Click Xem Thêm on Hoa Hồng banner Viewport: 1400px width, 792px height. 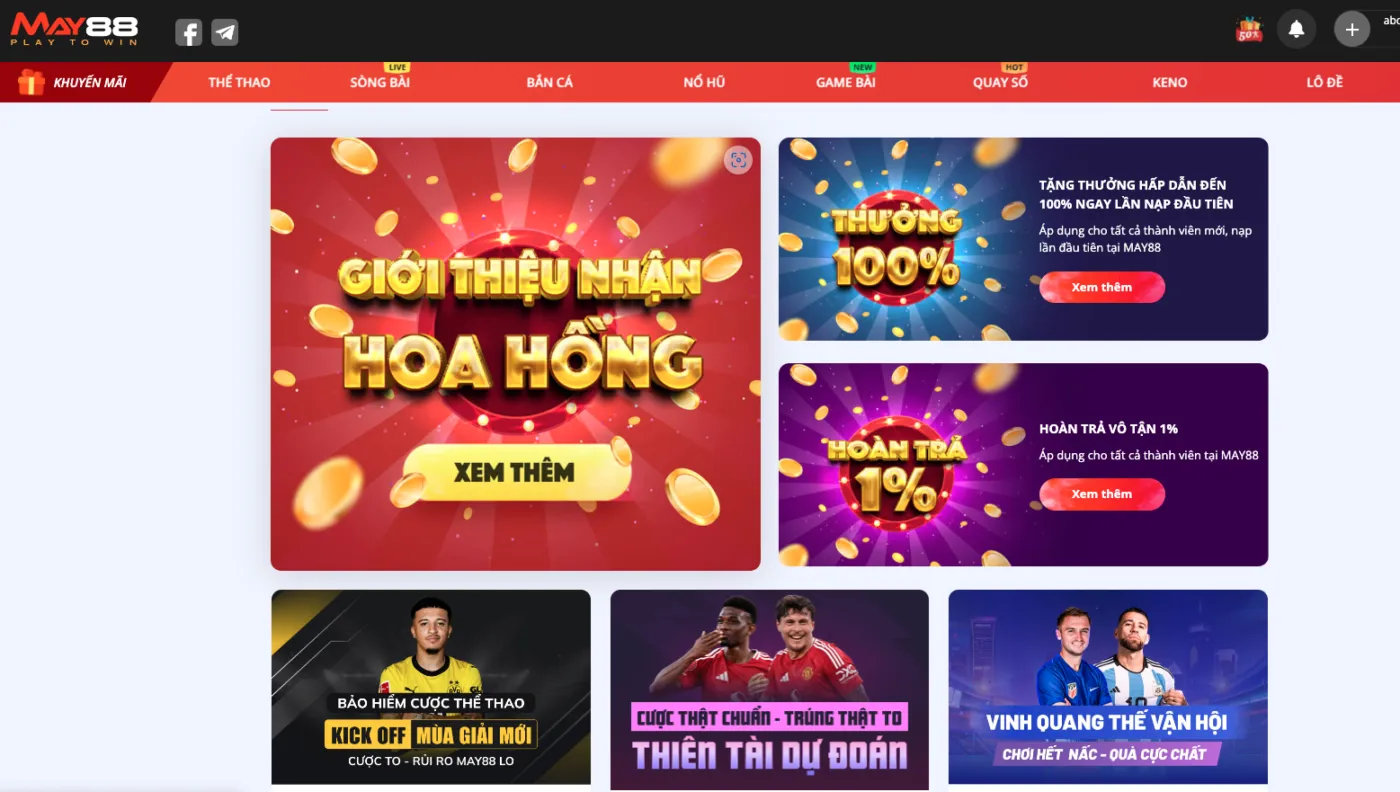pos(517,472)
